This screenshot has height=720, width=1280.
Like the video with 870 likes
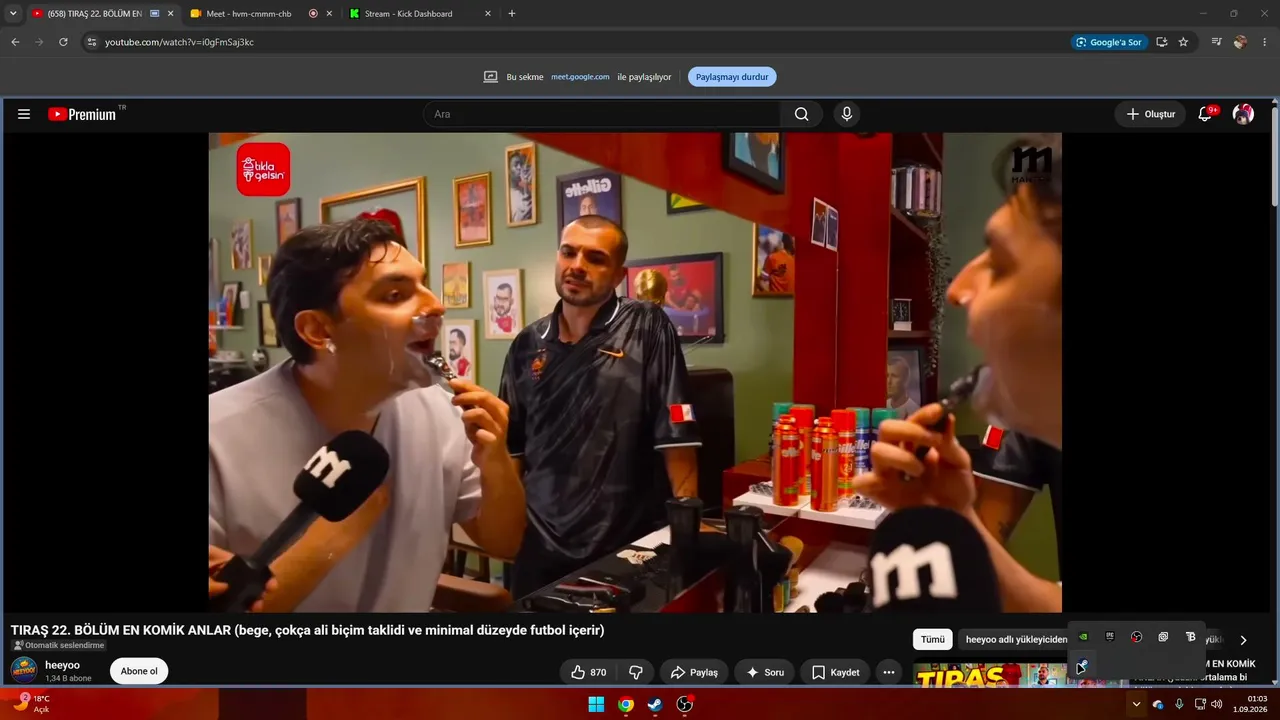click(588, 672)
